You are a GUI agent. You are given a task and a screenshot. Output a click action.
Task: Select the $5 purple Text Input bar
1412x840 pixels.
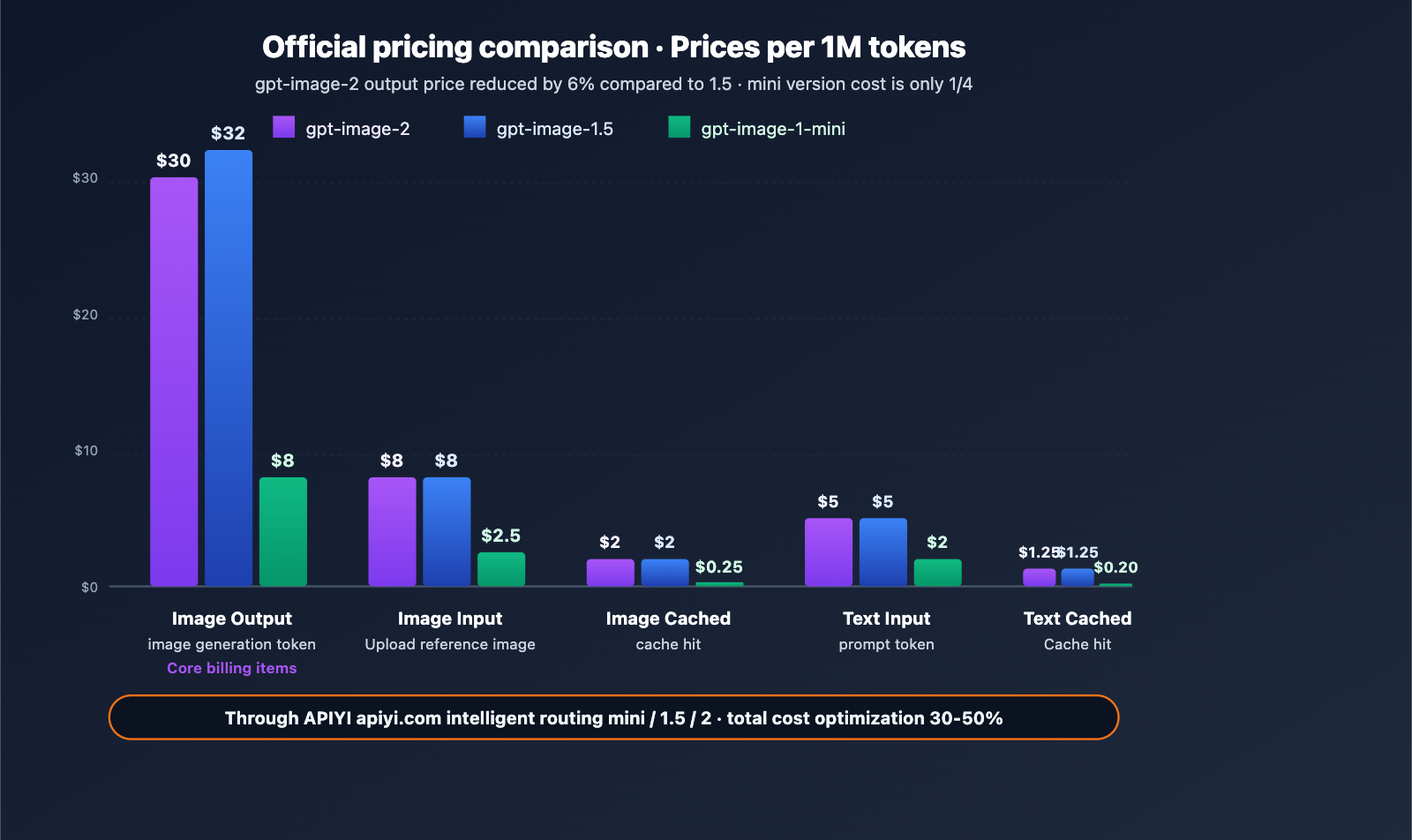coord(829,551)
